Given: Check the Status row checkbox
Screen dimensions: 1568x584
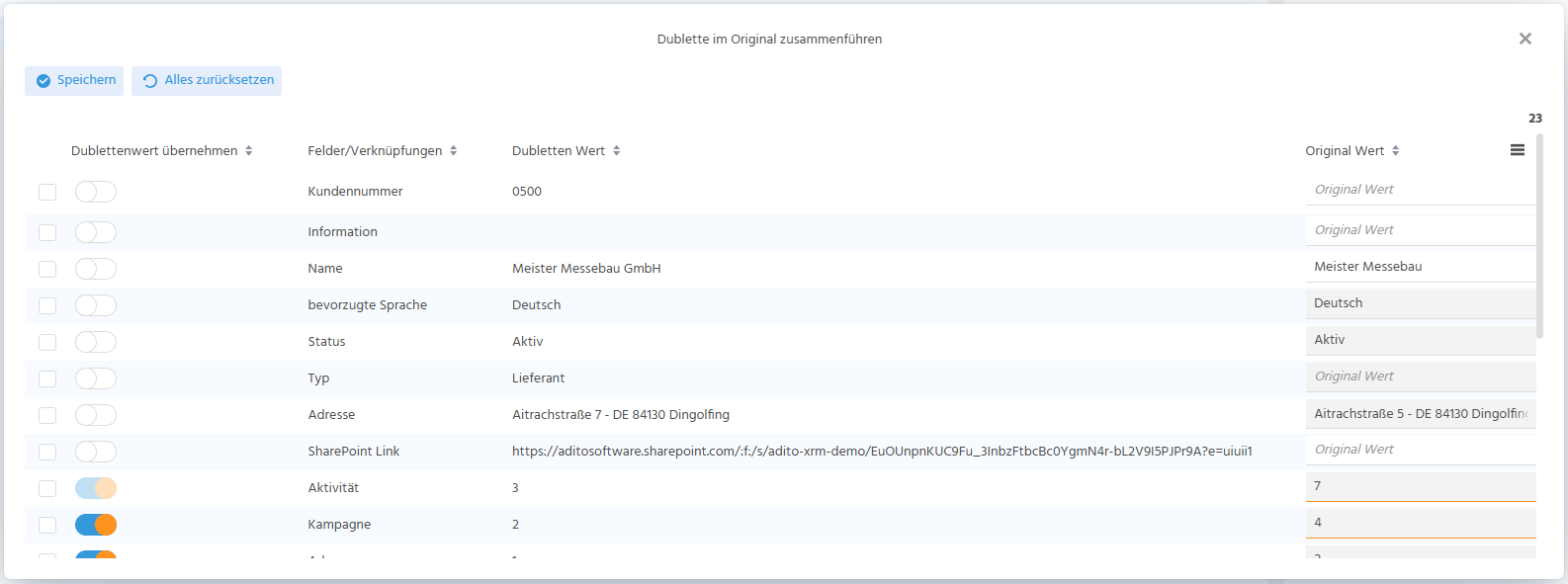Looking at the screenshot, I should point(47,342).
